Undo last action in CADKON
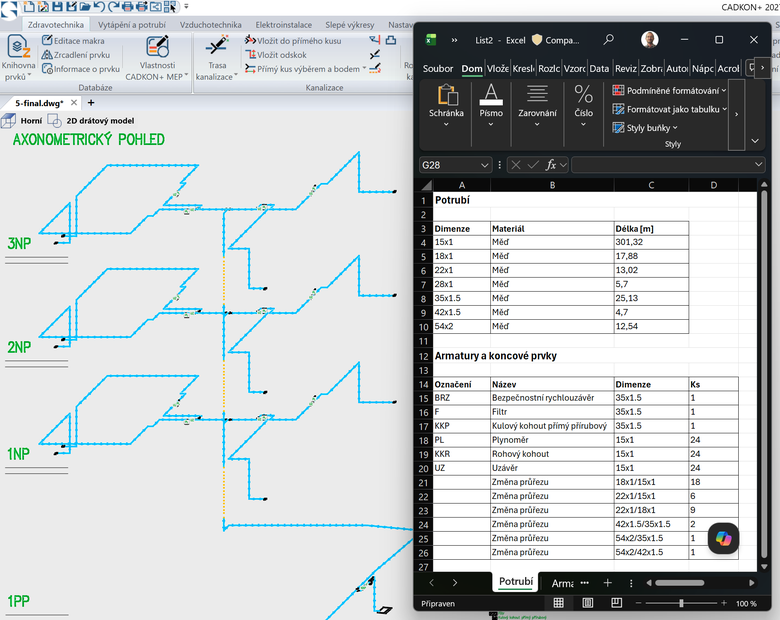 [x=99, y=6]
